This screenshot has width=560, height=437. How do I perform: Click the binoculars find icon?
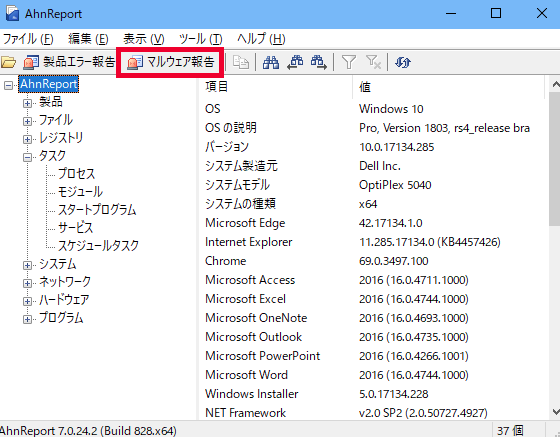pos(271,62)
